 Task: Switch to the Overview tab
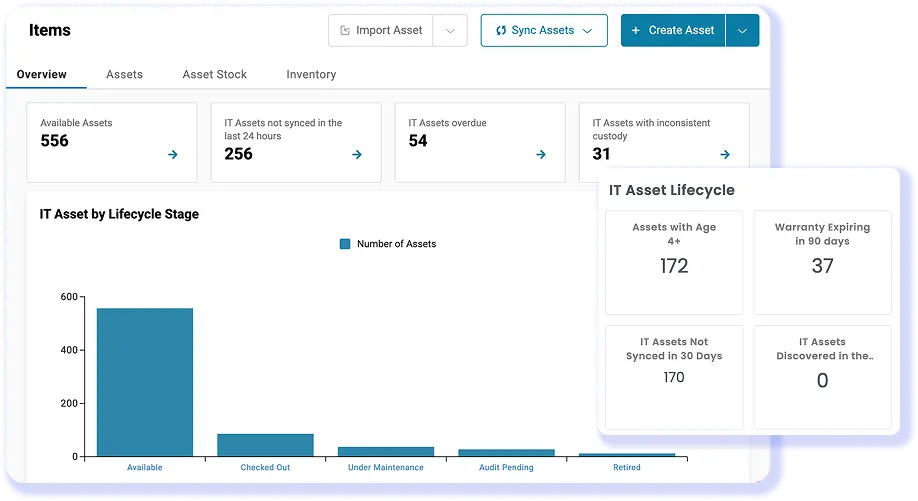pos(42,75)
